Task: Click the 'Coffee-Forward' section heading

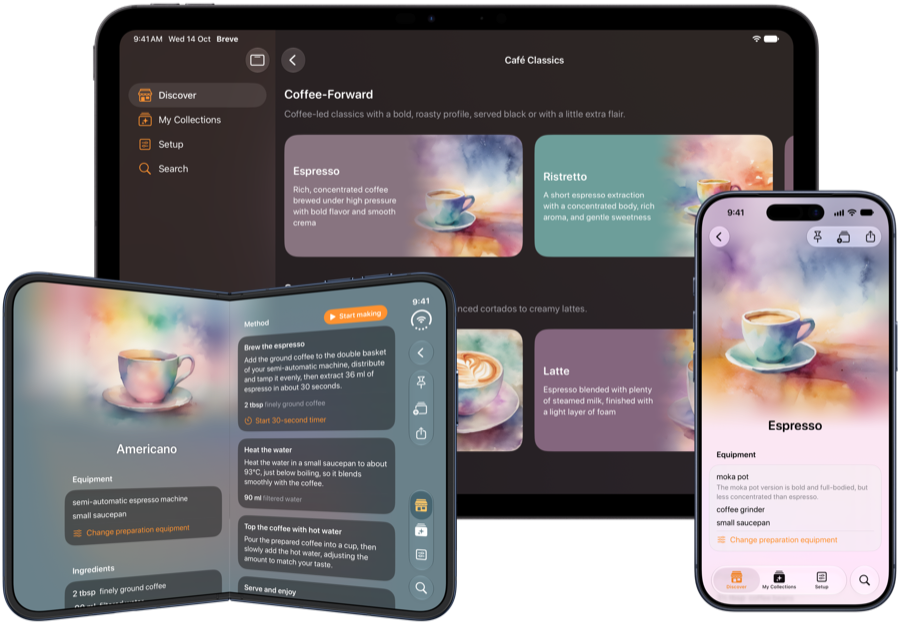Action: pyautogui.click(x=328, y=94)
